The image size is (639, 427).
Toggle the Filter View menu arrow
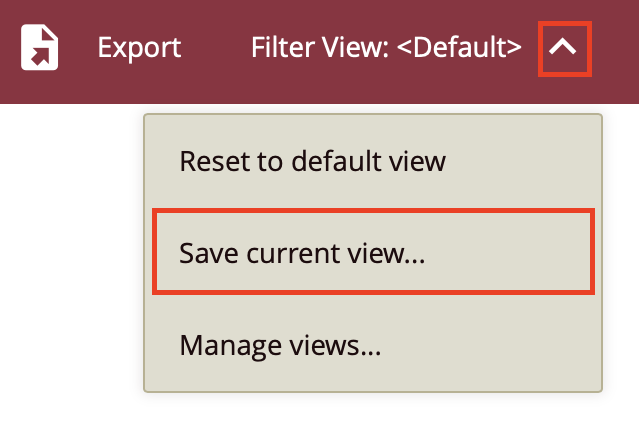point(564,47)
